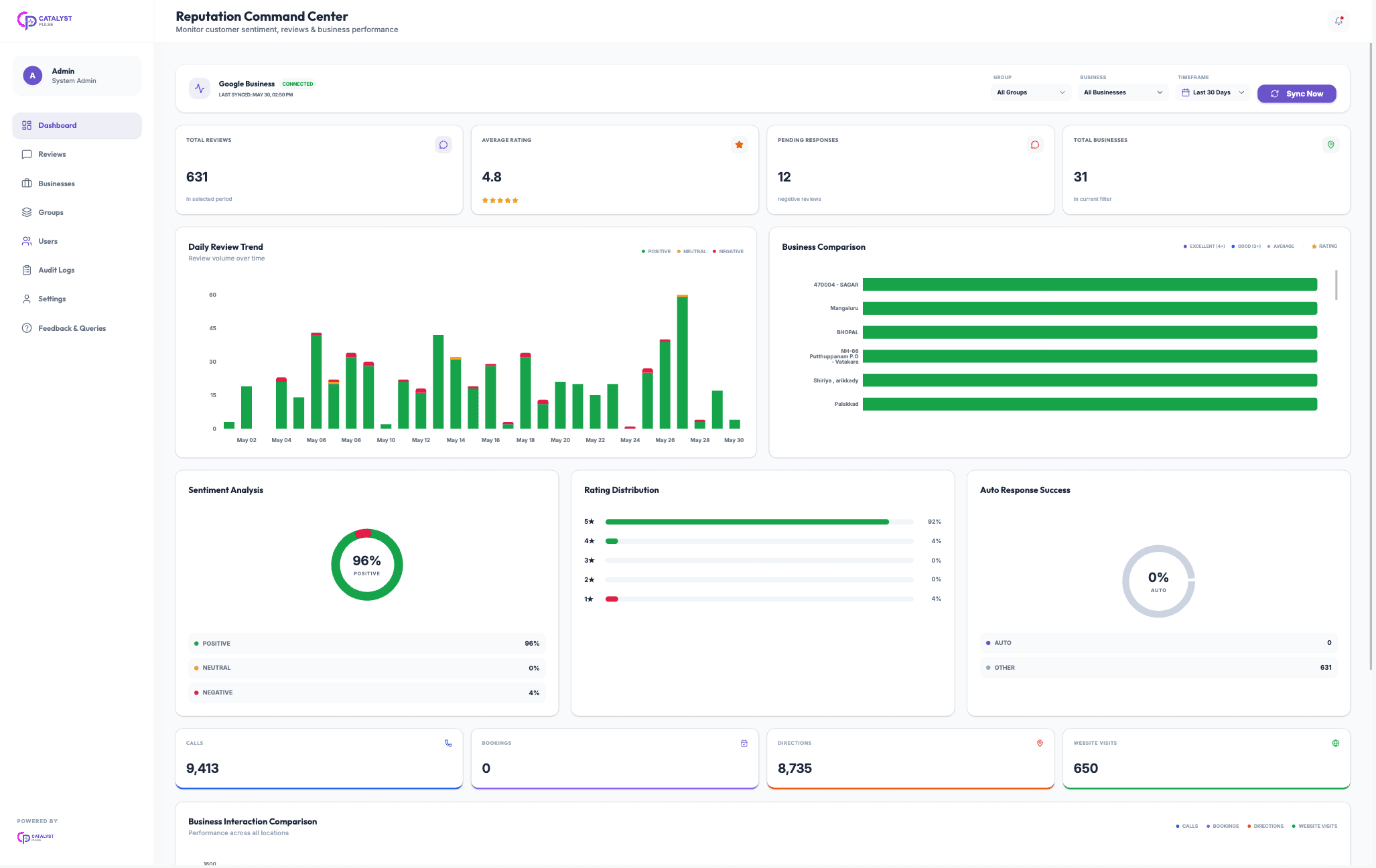This screenshot has height=868, width=1376.
Task: Click the Settings person icon
Action: [27, 299]
